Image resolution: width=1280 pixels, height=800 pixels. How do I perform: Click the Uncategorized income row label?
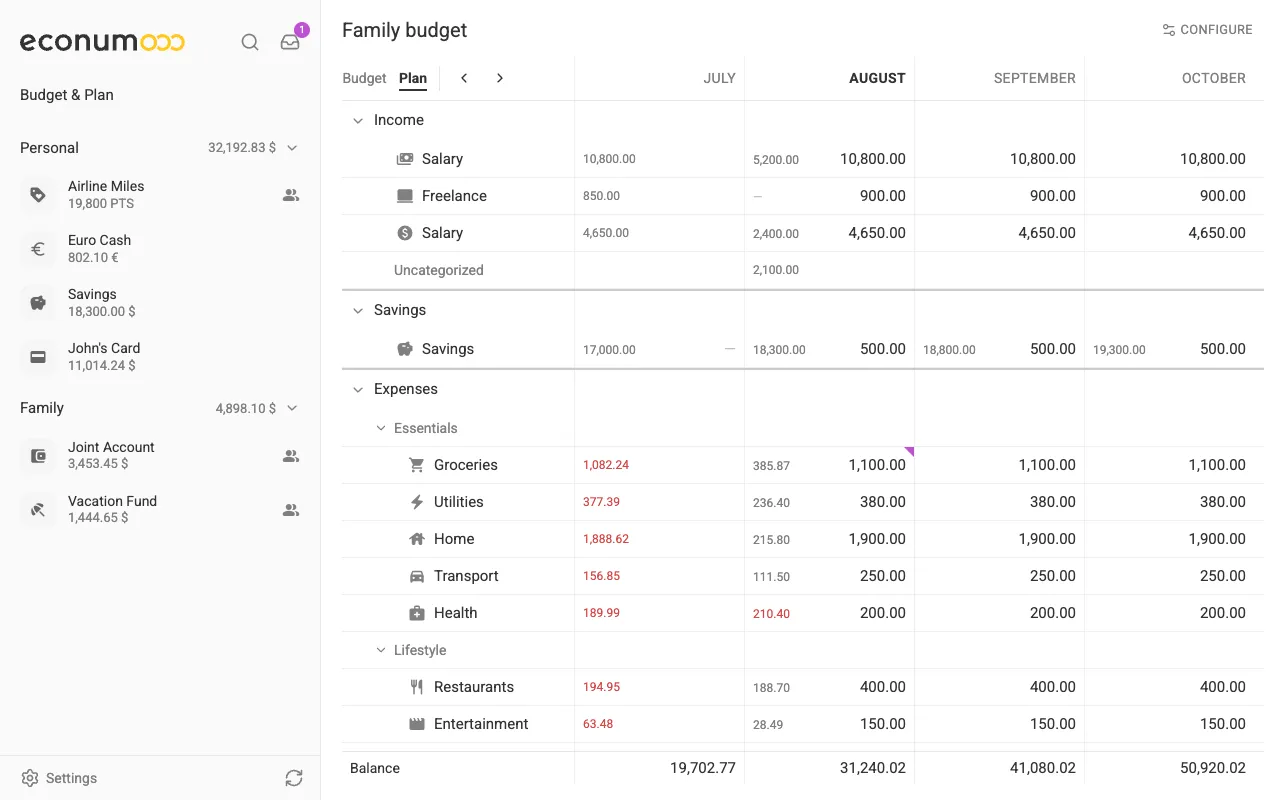pyautogui.click(x=439, y=270)
